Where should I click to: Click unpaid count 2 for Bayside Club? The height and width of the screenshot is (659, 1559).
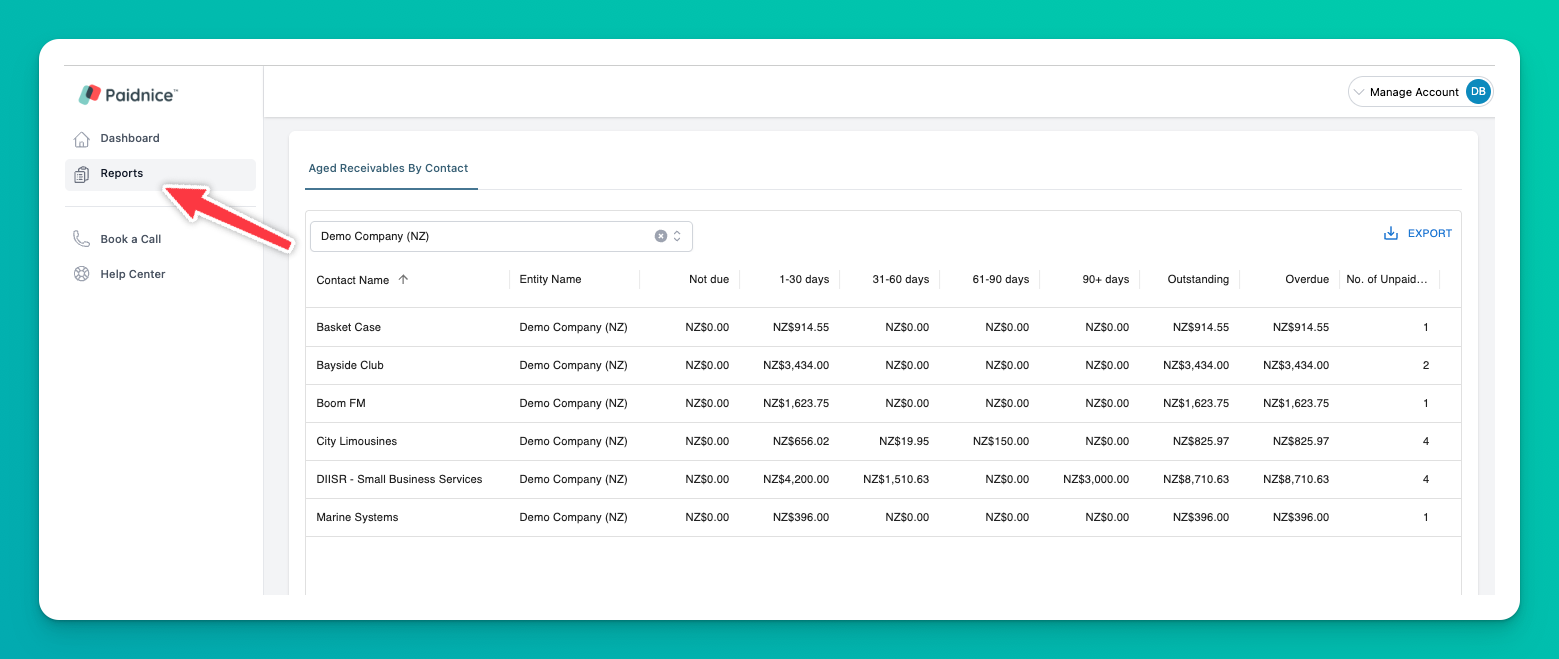[1426, 365]
